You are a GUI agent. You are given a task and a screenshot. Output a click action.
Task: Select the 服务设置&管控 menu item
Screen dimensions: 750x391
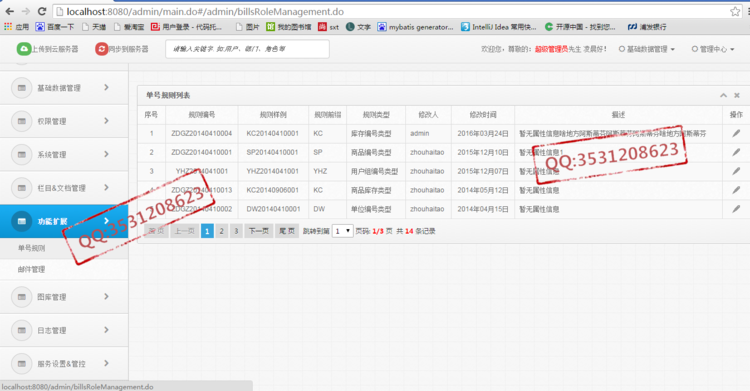pos(62,364)
